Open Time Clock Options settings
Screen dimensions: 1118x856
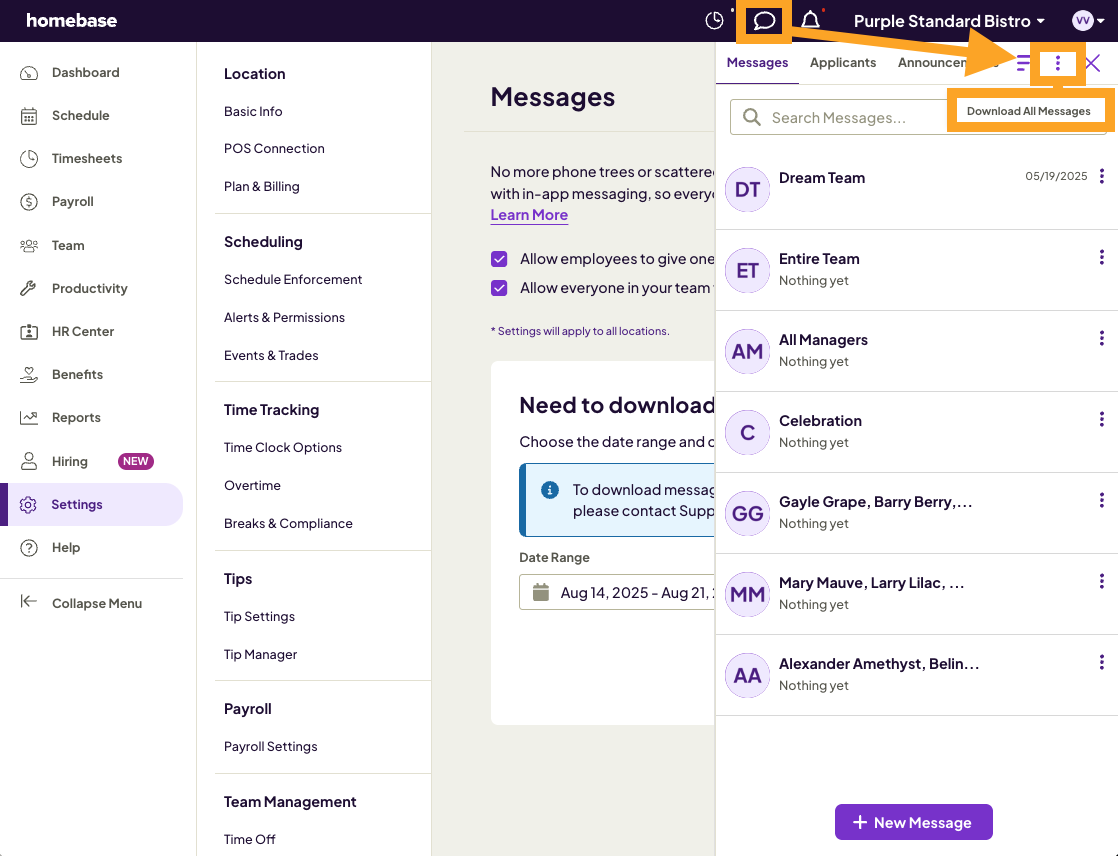click(283, 448)
